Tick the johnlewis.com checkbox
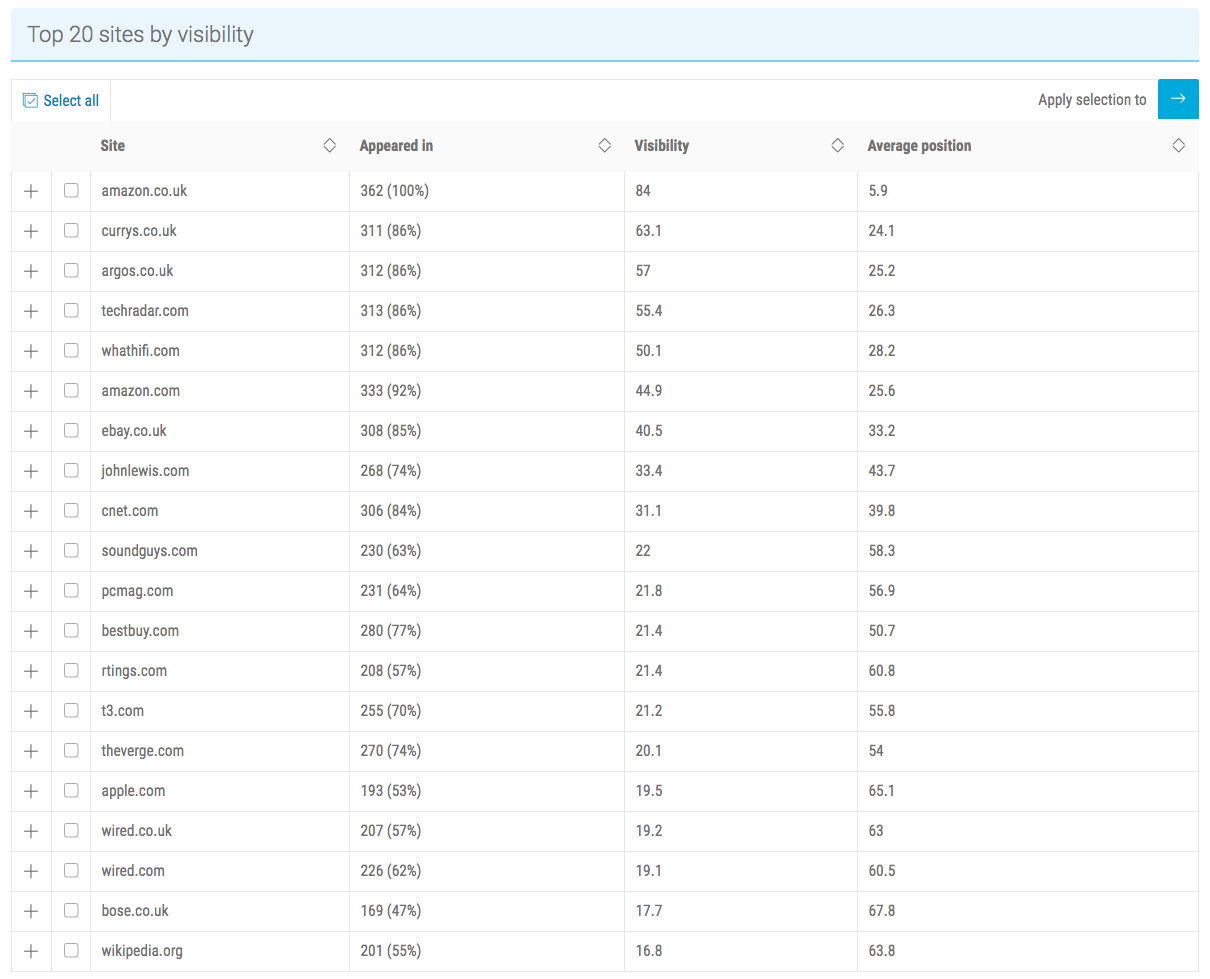 [x=71, y=470]
